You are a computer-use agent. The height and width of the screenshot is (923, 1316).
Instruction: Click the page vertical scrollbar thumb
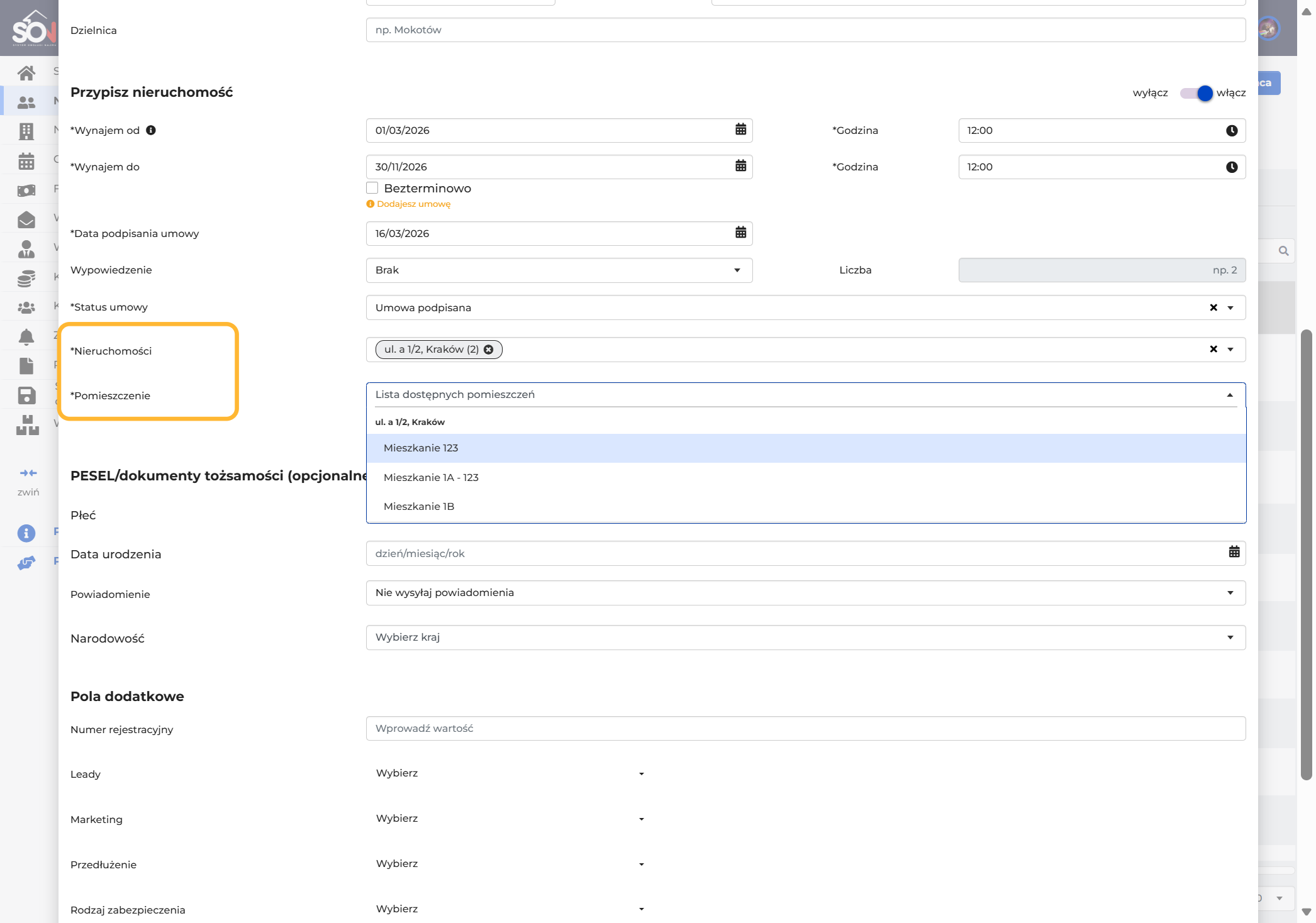pos(1307,553)
